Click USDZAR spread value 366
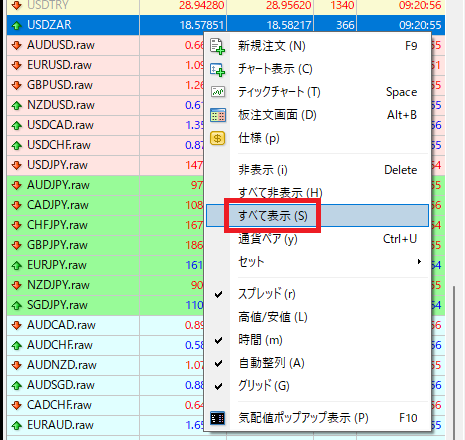 point(345,25)
